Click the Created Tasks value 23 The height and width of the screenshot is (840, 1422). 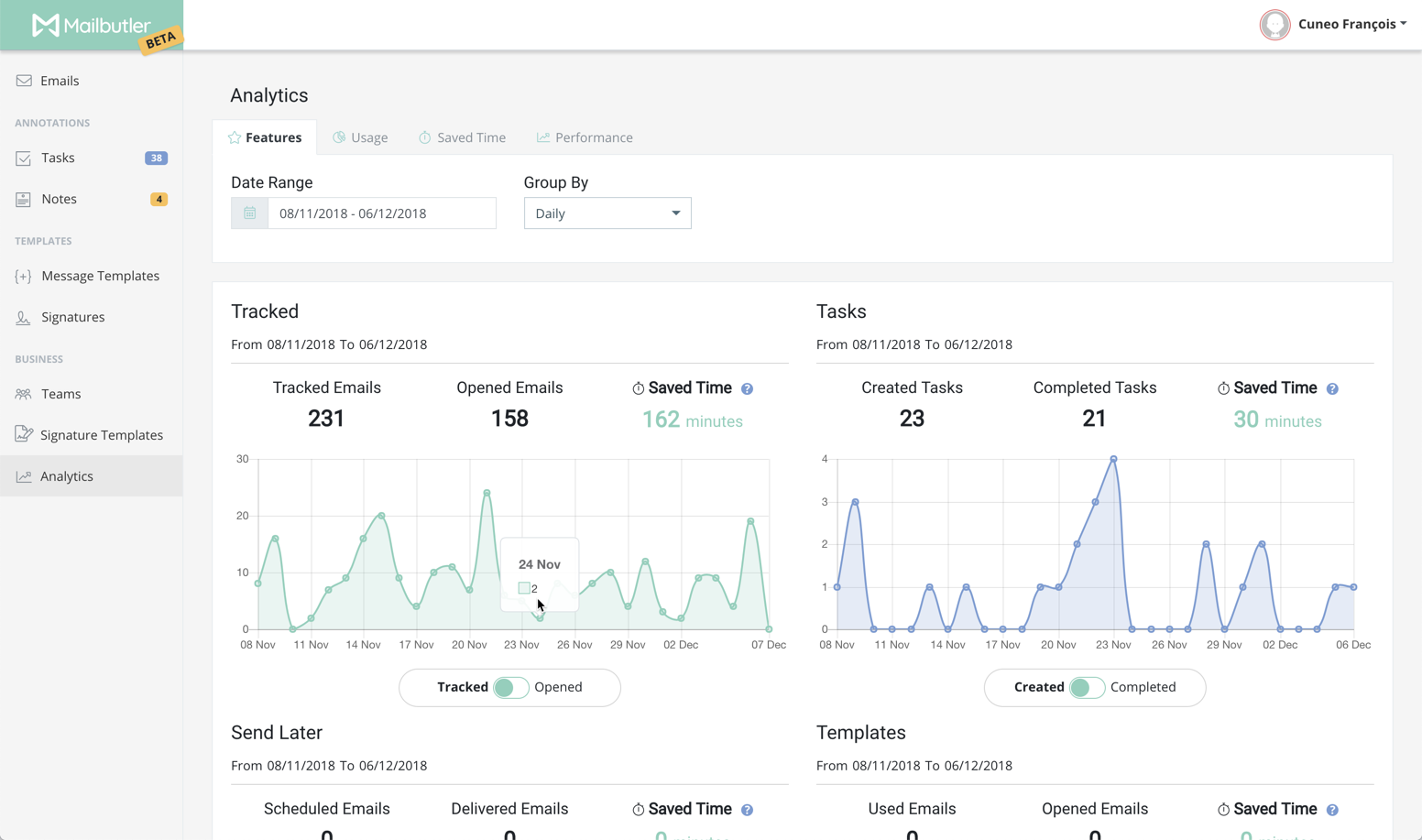912,419
